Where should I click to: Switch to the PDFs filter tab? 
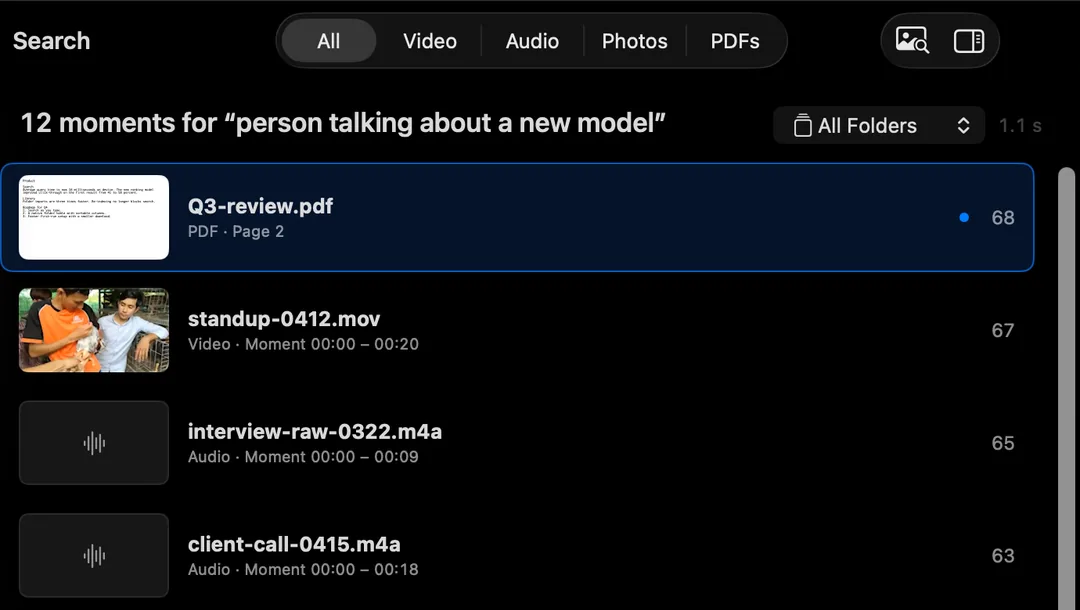pos(735,41)
